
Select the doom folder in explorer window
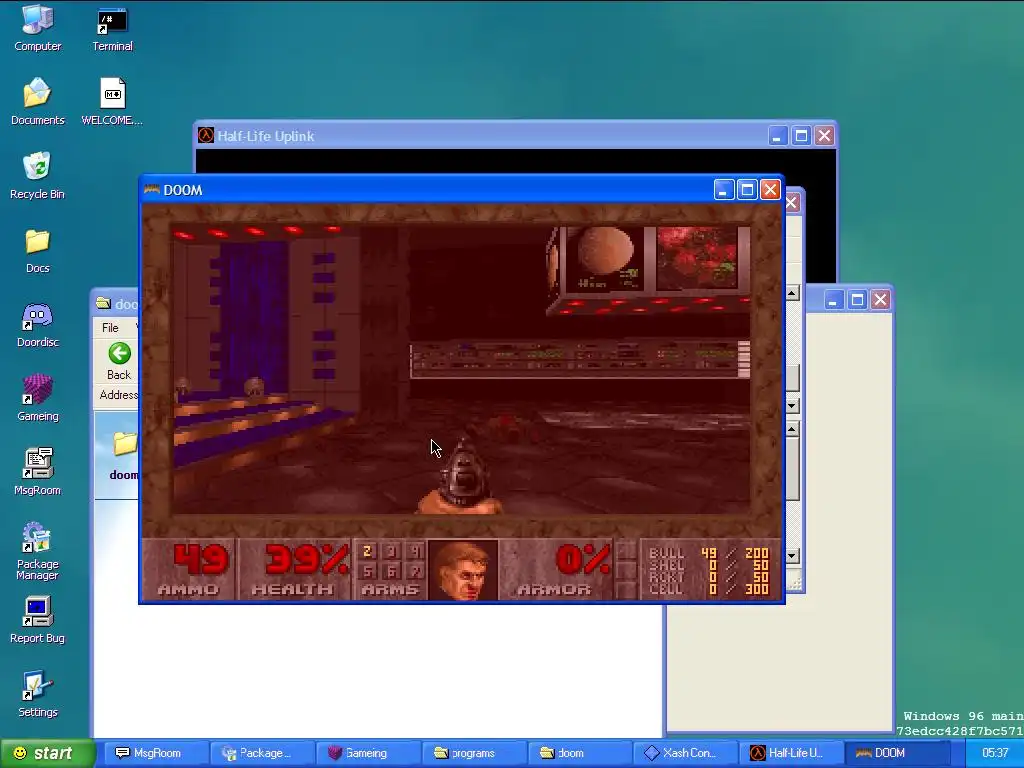[123, 457]
